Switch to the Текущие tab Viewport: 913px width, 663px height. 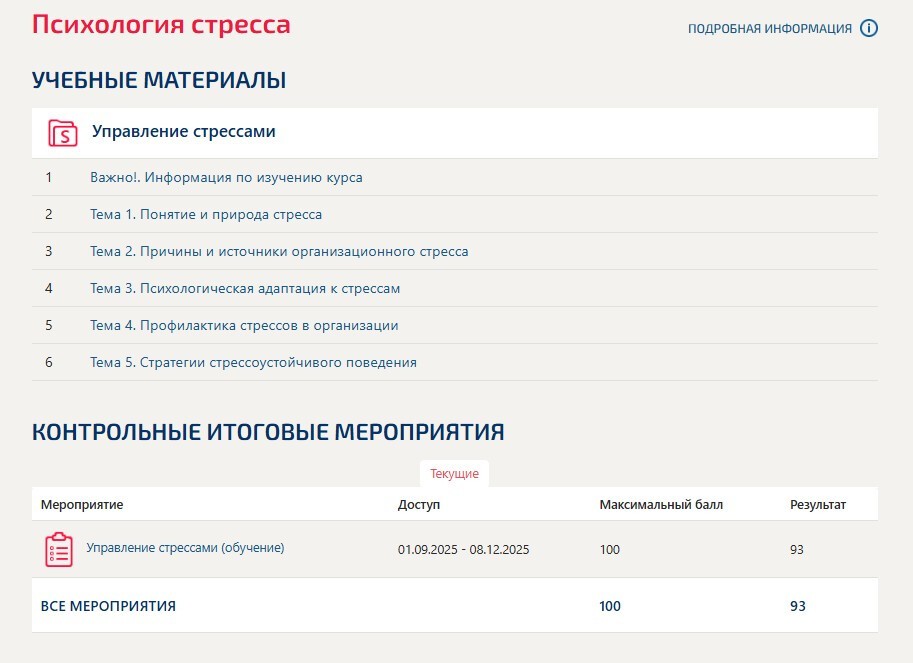[x=454, y=474]
